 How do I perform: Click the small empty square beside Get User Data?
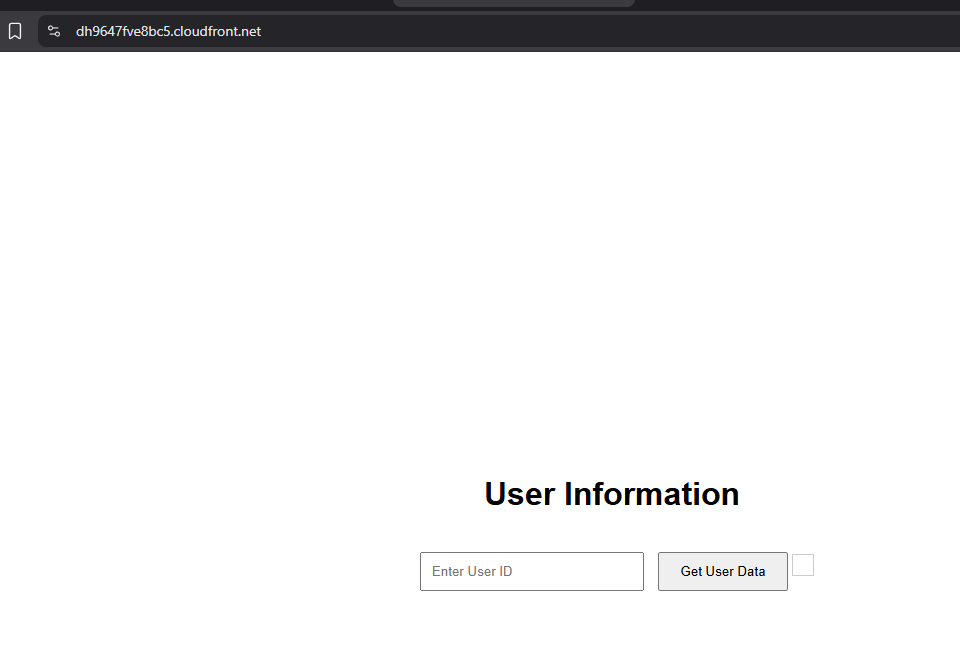[803, 565]
